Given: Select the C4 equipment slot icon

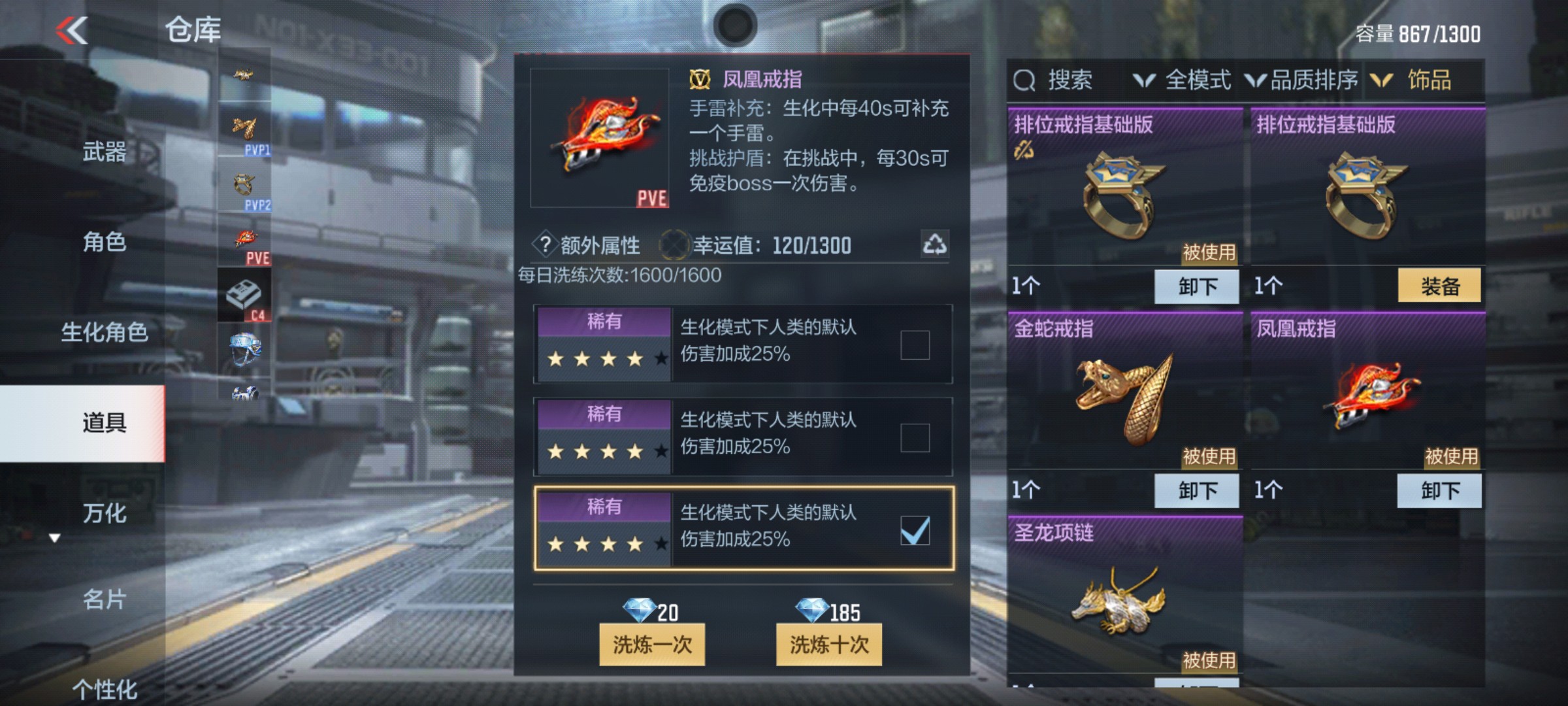Looking at the screenshot, I should (x=244, y=295).
